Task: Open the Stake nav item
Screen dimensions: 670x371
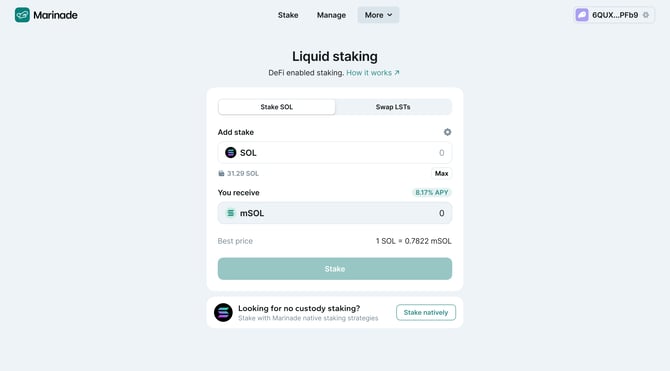Action: (x=288, y=15)
